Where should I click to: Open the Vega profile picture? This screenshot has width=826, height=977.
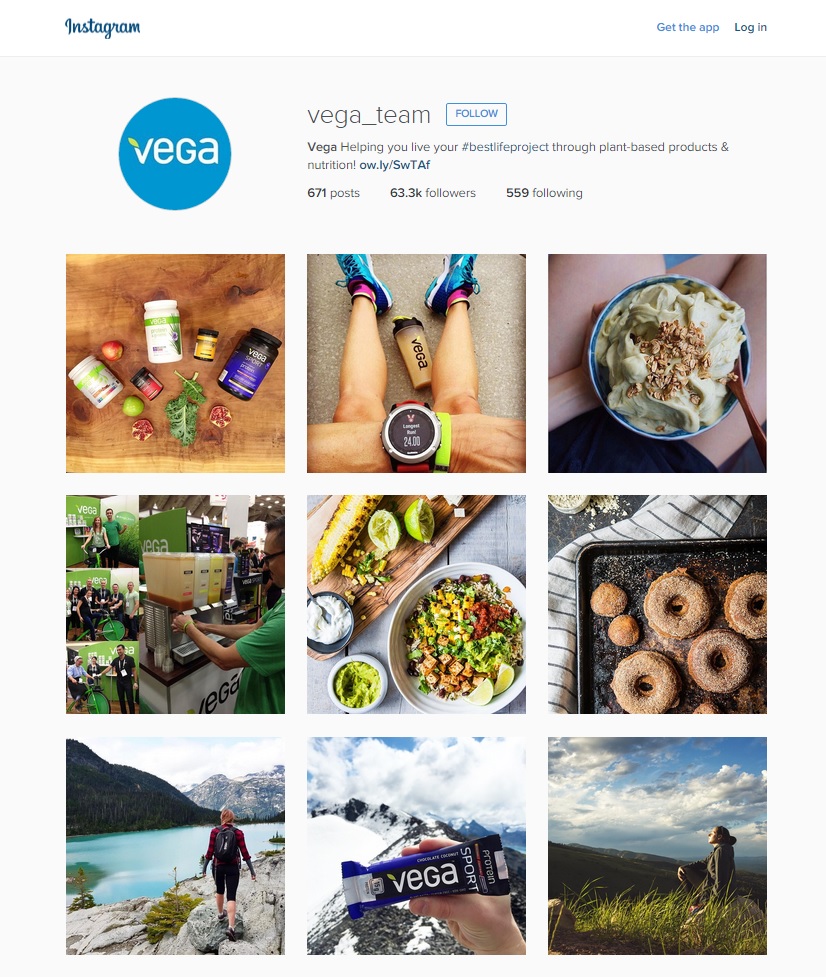pyautogui.click(x=174, y=154)
